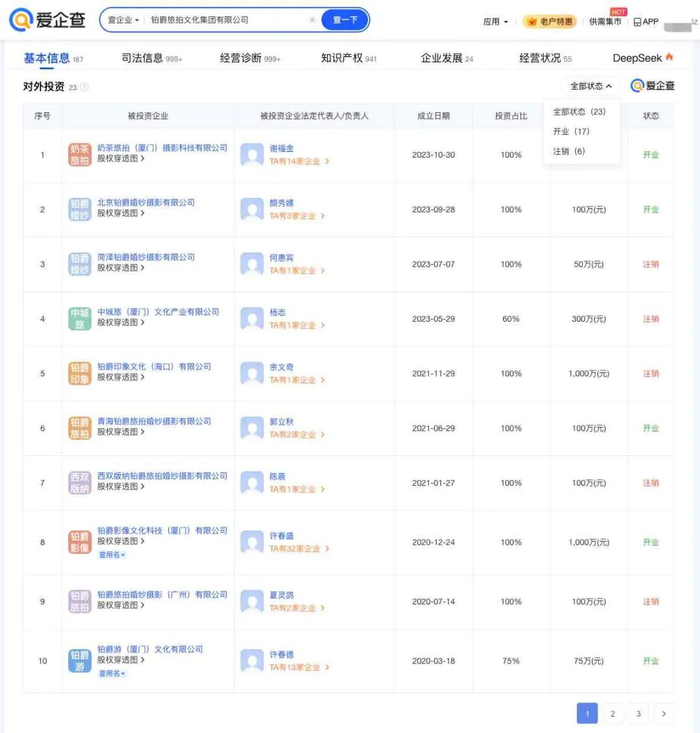Click avatar icon of 何惠宾
Screen dimensions: 700x733
[x=252, y=264]
